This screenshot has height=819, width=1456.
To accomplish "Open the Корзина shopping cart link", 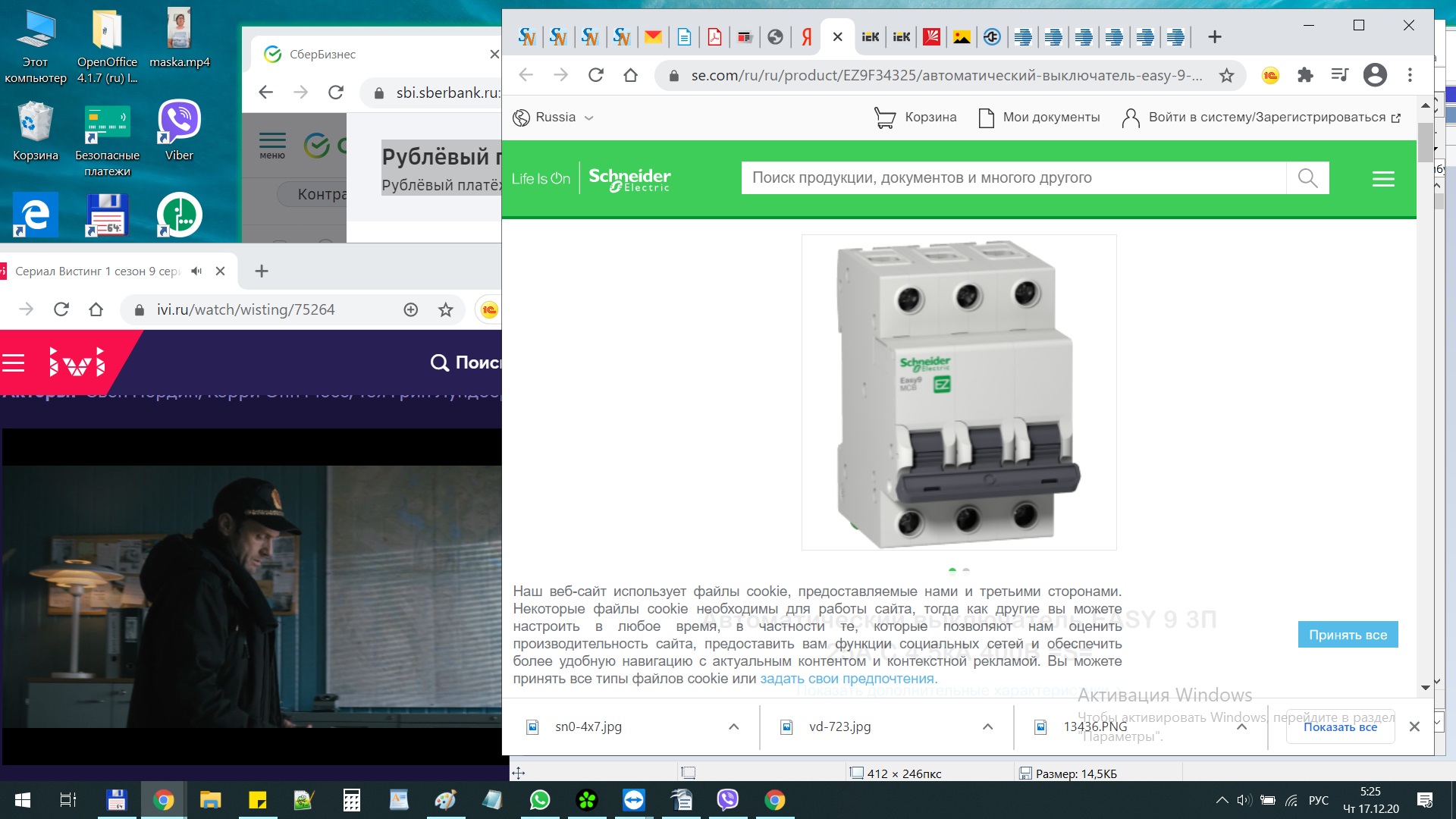I will coord(915,118).
